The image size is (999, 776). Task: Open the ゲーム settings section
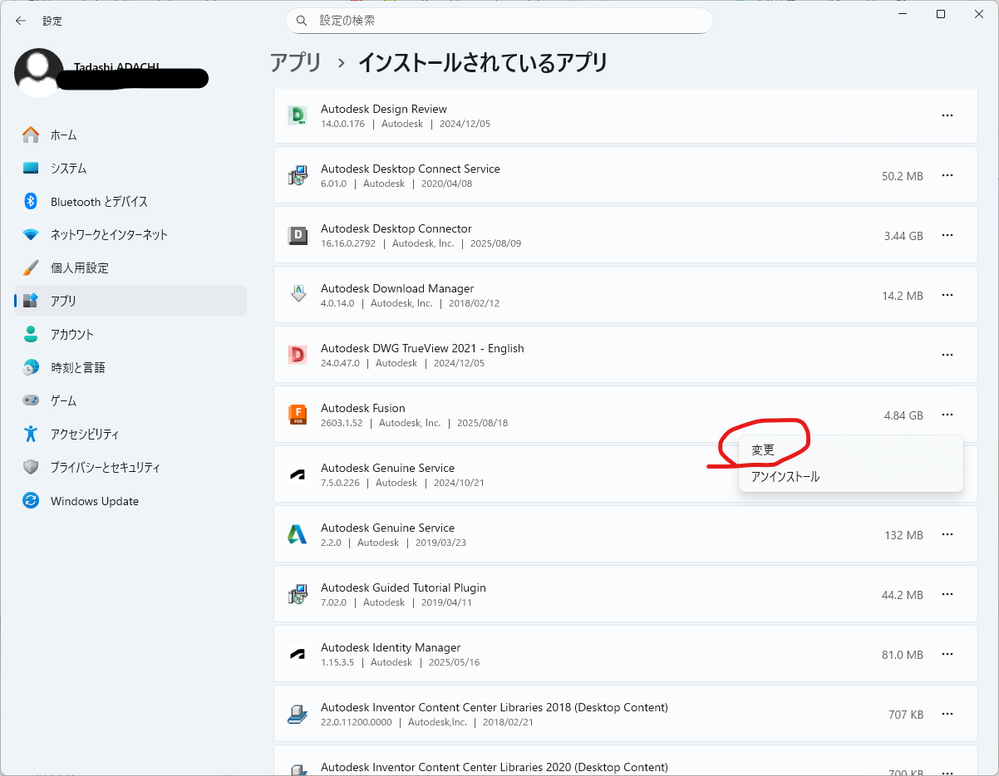pyautogui.click(x=130, y=401)
